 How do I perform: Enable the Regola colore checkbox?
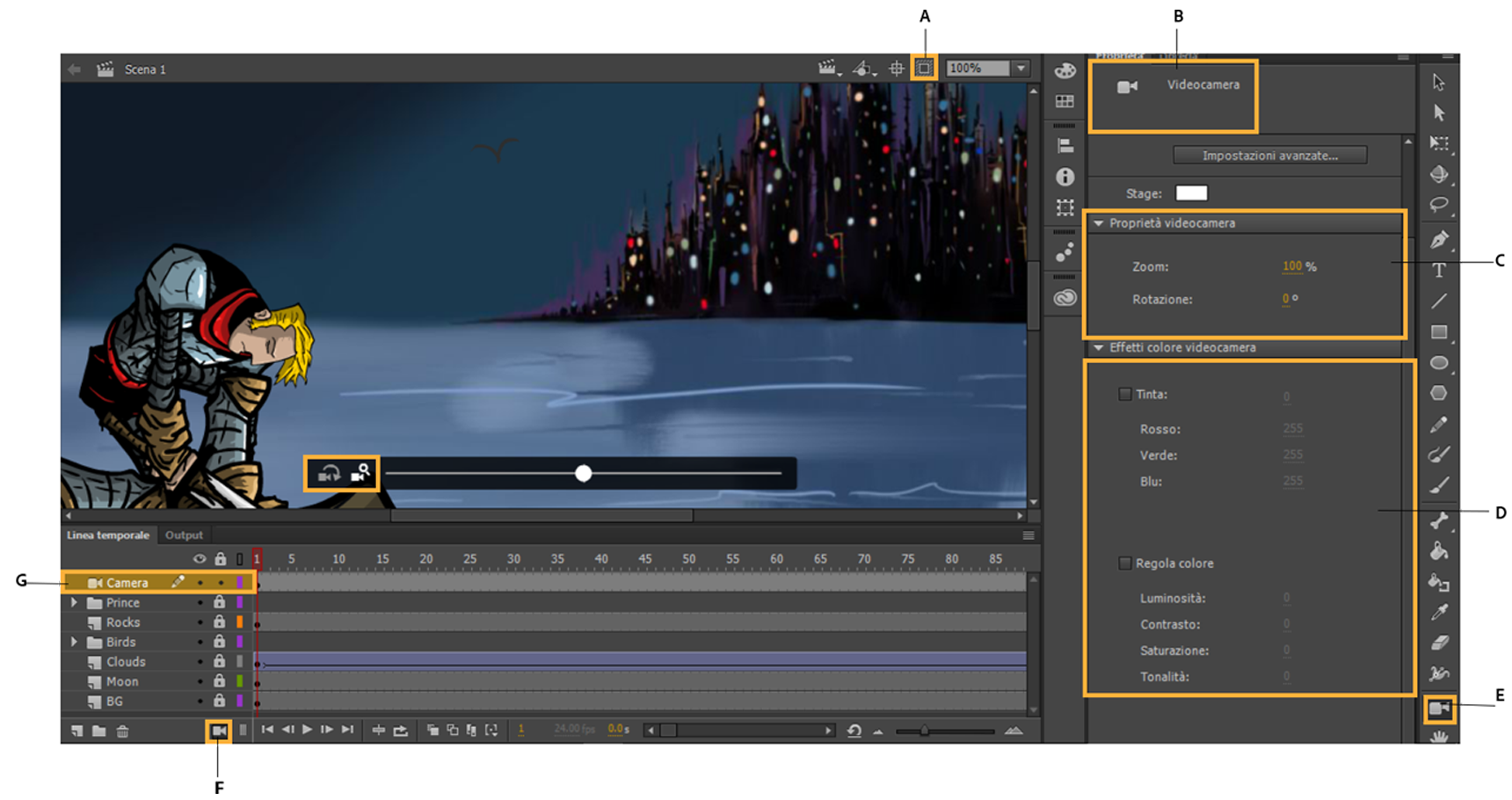click(1124, 563)
